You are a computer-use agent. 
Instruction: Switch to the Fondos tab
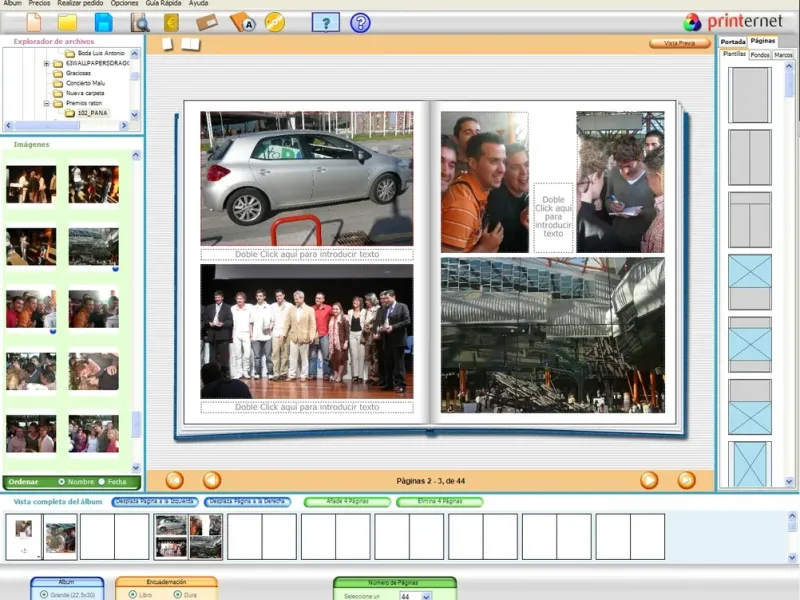point(760,55)
